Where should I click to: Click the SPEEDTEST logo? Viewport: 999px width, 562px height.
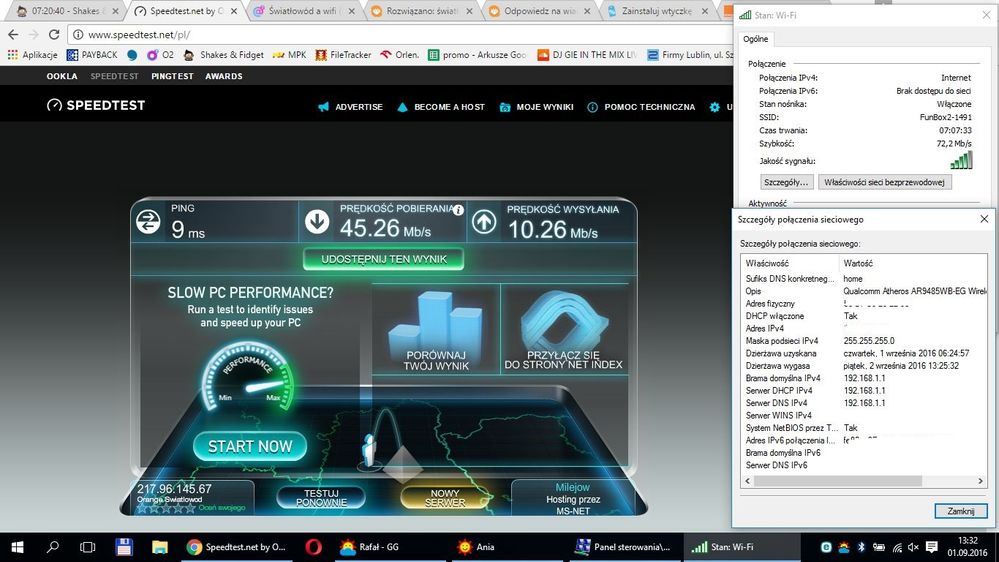(96, 105)
